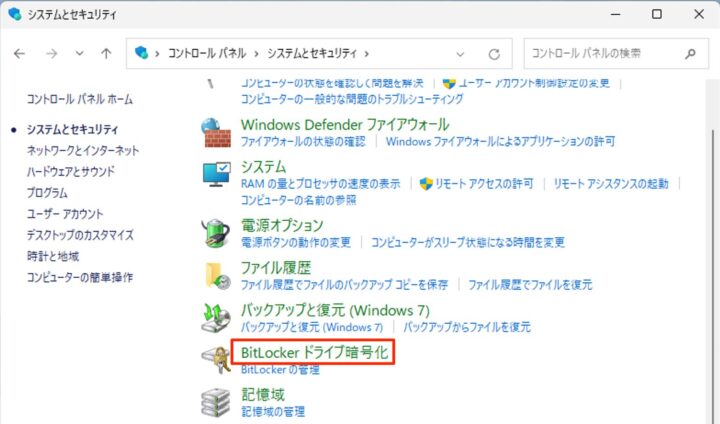Image resolution: width=720 pixels, height=424 pixels.
Task: Open recent locations dropdown arrow
Action: coord(79,54)
